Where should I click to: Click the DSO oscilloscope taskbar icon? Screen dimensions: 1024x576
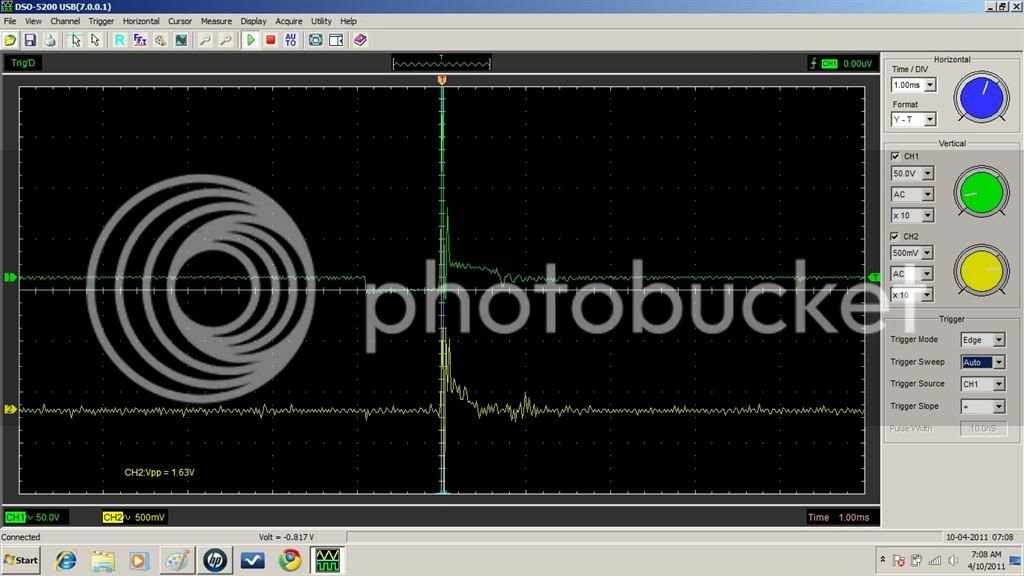pos(327,560)
